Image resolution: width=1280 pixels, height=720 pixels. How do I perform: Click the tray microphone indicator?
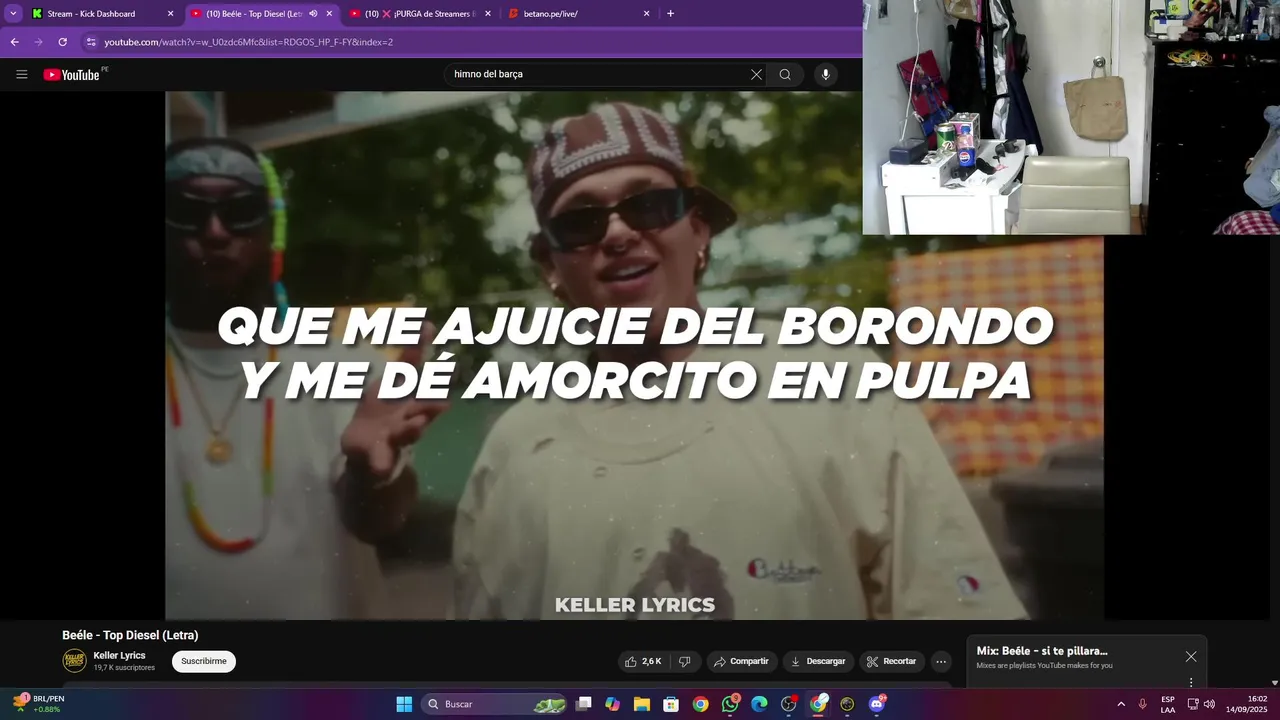tap(1143, 704)
